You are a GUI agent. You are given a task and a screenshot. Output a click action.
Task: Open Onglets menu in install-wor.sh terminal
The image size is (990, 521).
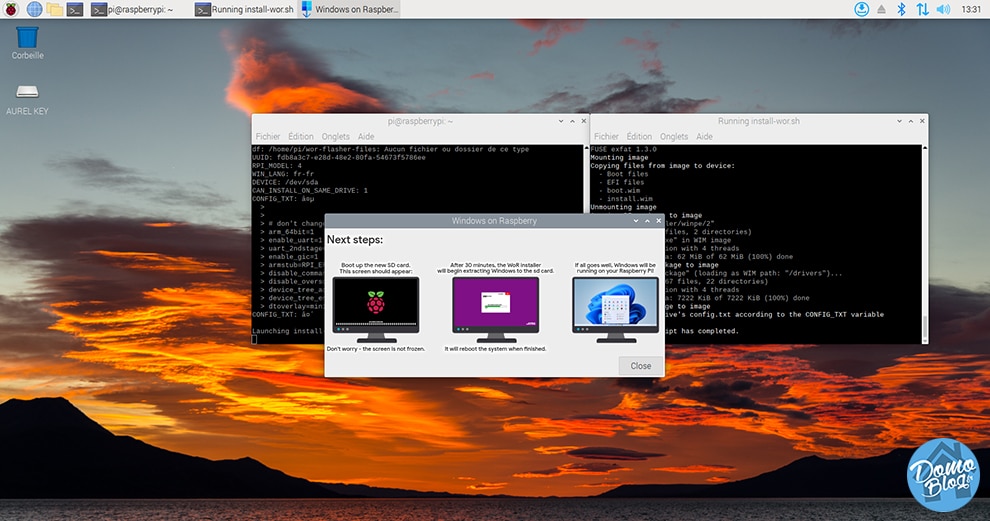pos(674,136)
